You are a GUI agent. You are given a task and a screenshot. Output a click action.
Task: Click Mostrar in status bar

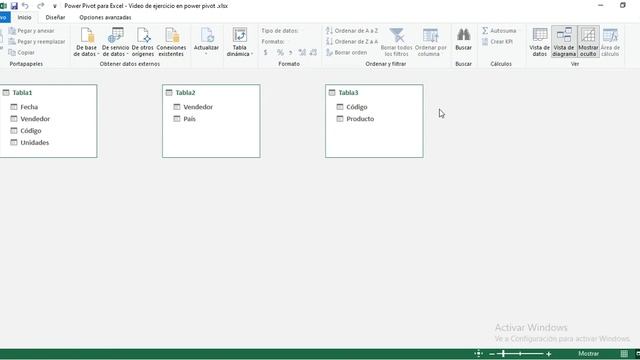coord(589,354)
